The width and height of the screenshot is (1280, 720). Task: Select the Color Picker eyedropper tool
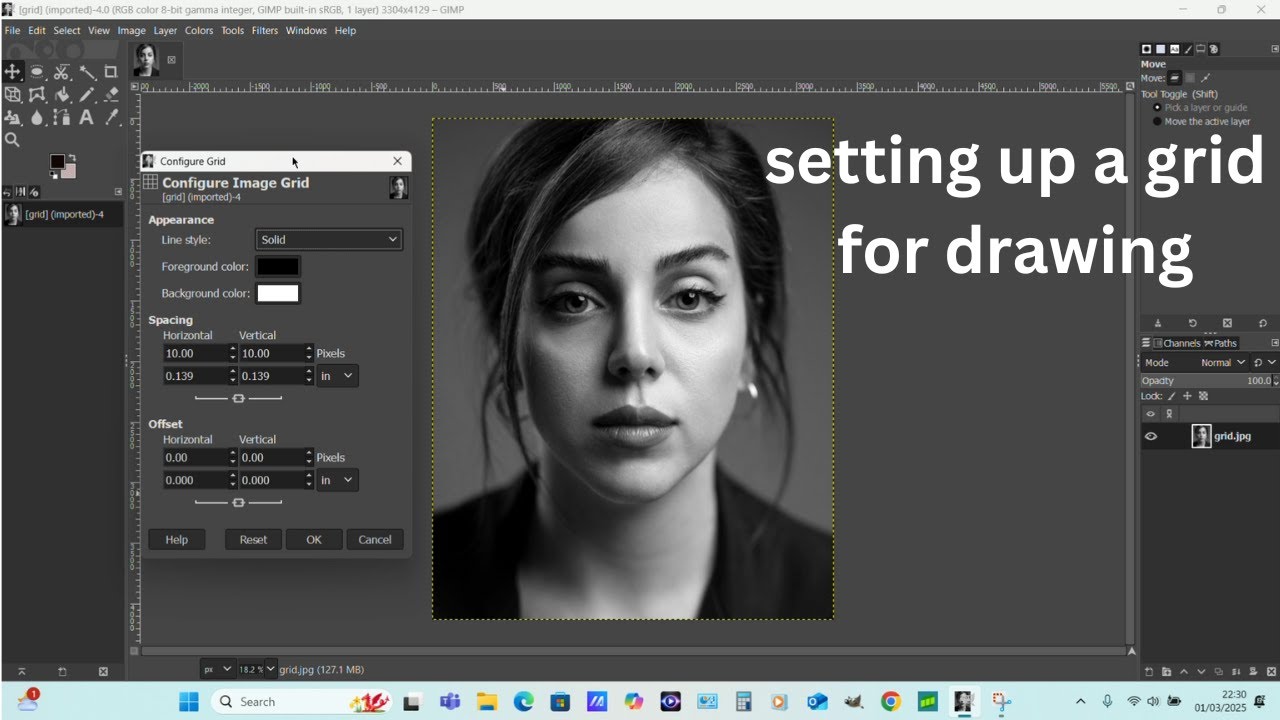coord(111,117)
